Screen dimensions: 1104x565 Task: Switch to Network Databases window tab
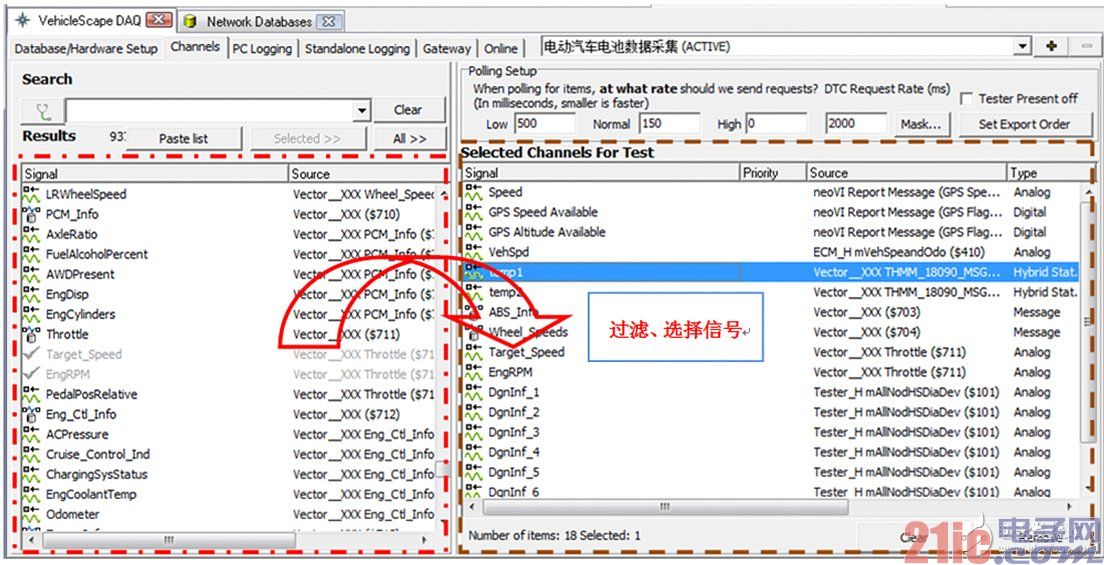point(259,22)
